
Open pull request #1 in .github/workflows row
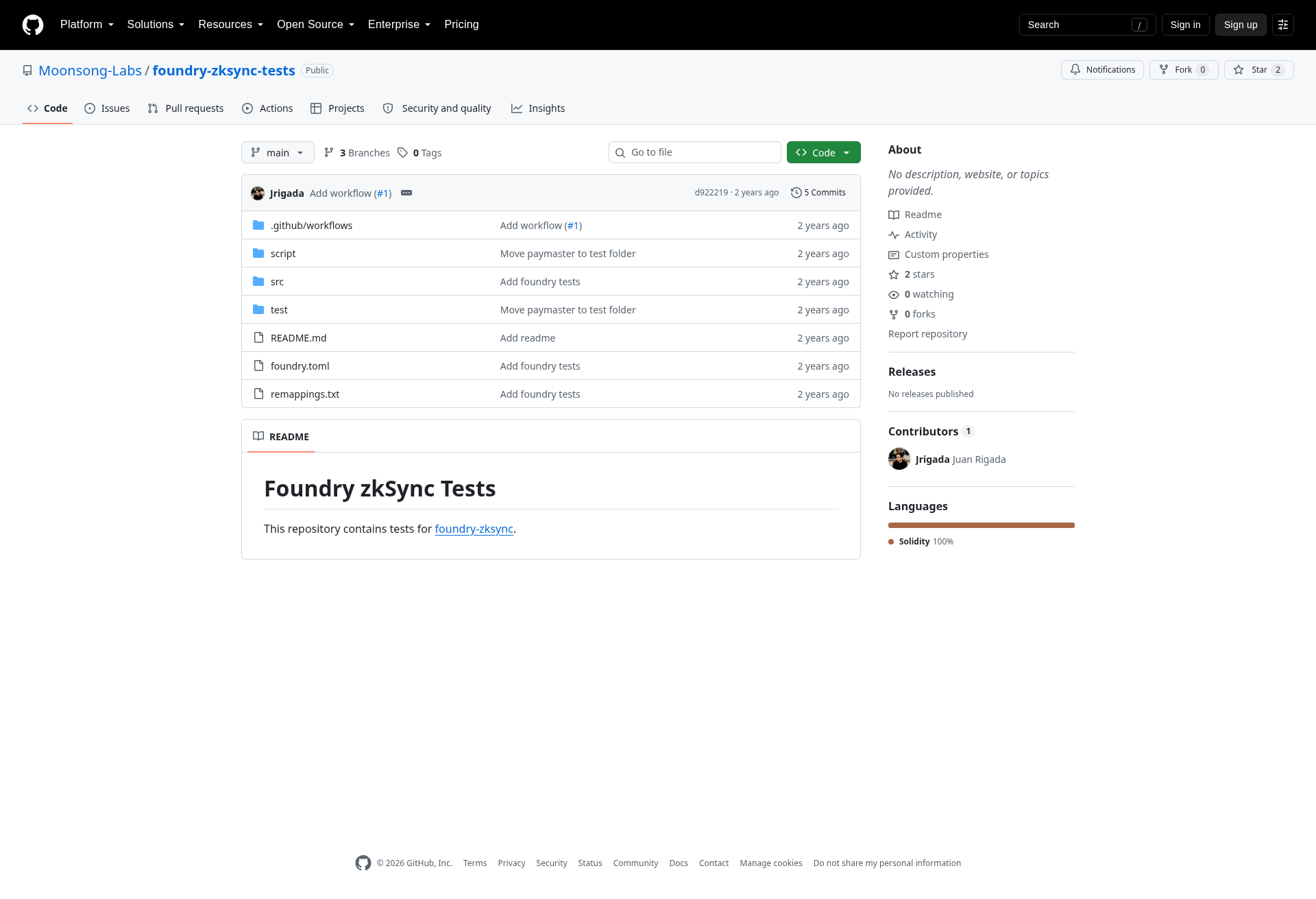click(573, 226)
